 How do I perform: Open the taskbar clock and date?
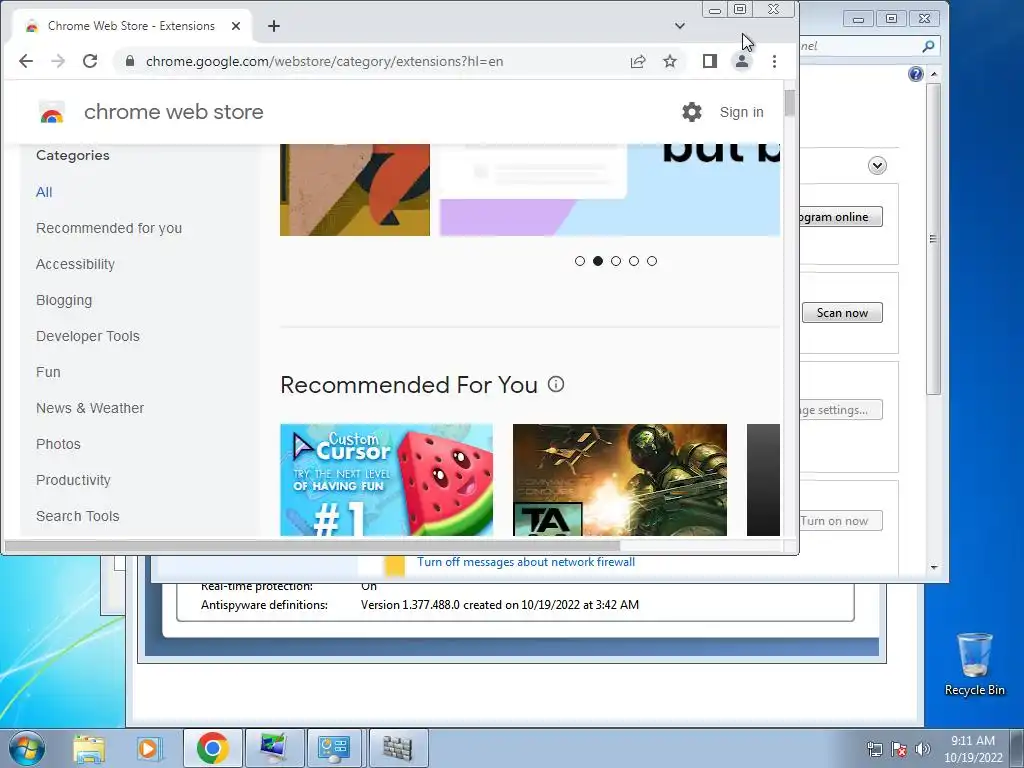point(972,749)
